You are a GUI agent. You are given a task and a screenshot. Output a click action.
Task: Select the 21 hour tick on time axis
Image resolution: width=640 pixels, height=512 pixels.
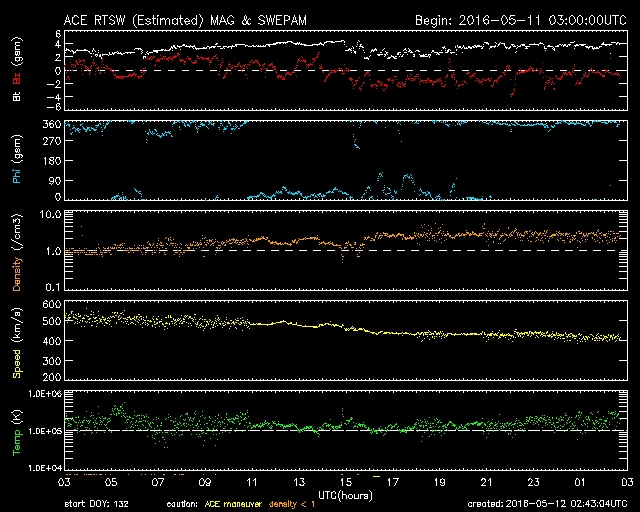[x=486, y=482]
